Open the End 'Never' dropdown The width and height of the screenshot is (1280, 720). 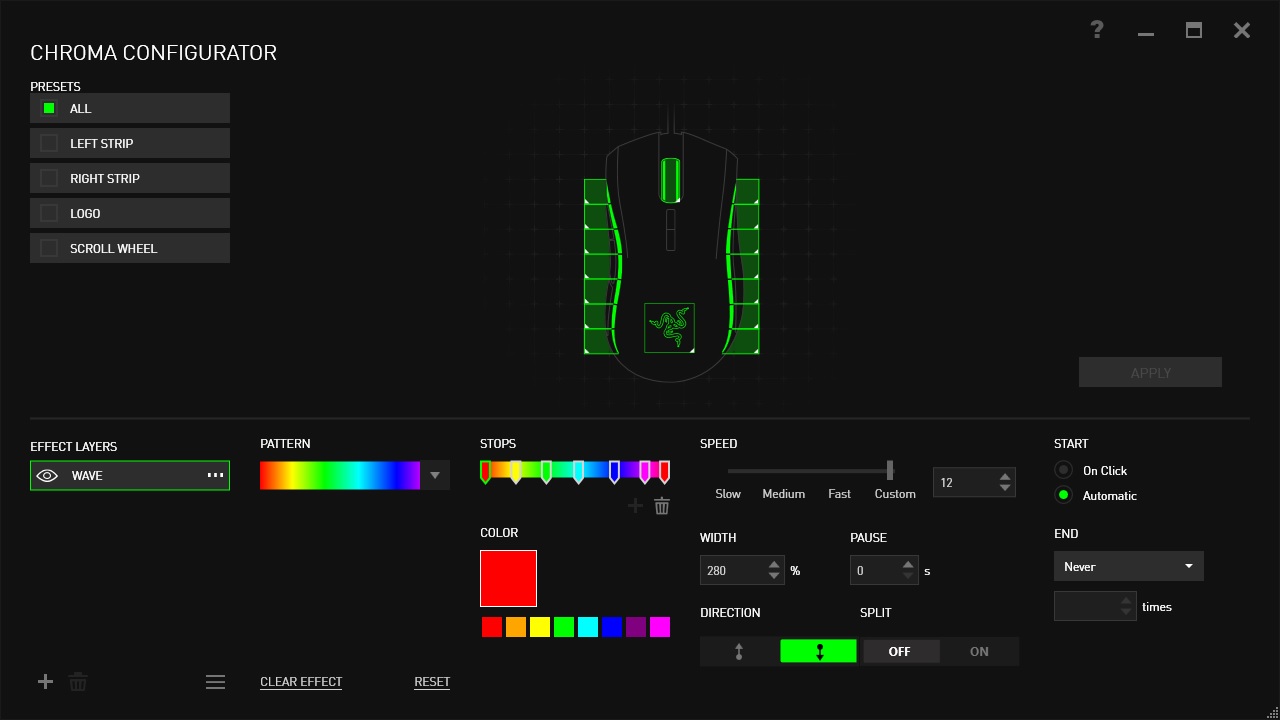click(1129, 566)
